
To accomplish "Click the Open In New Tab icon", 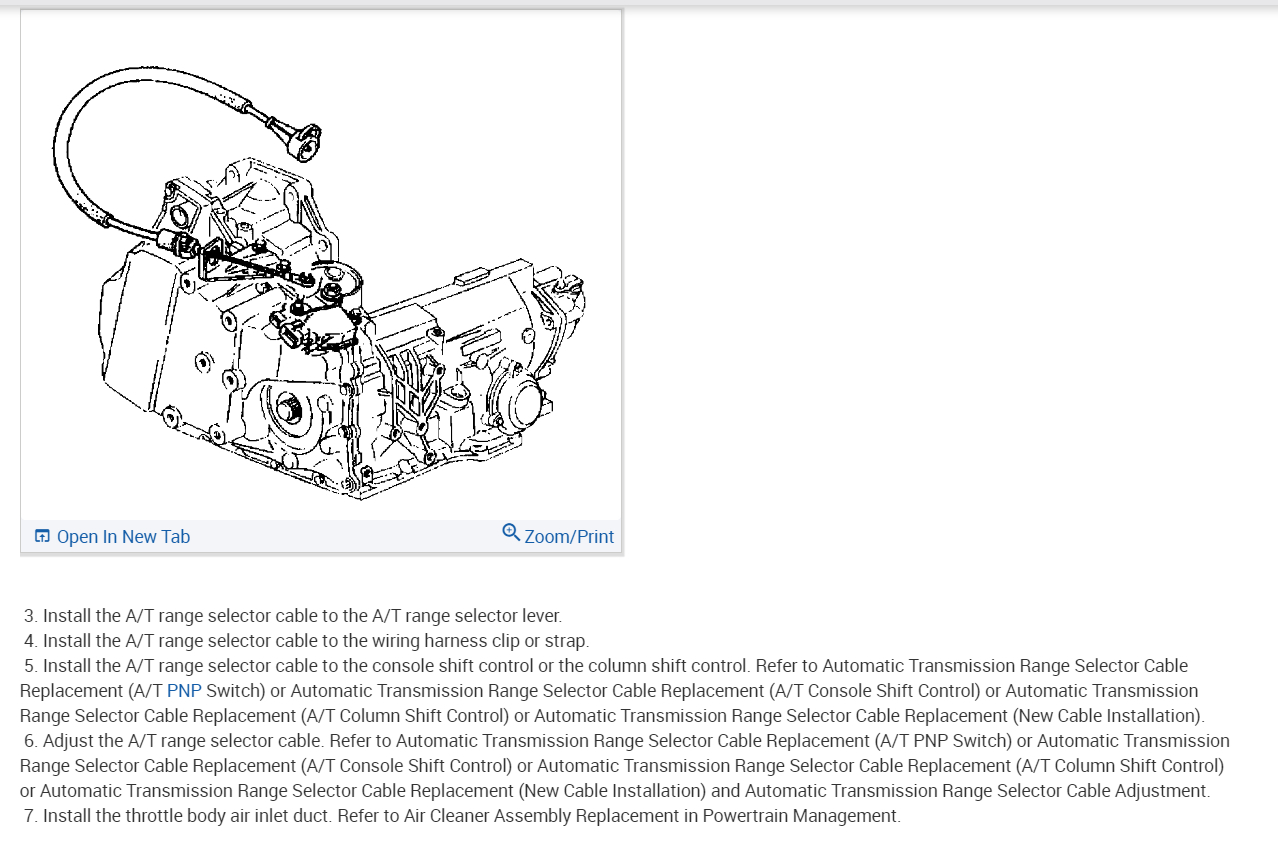I will tap(42, 537).
